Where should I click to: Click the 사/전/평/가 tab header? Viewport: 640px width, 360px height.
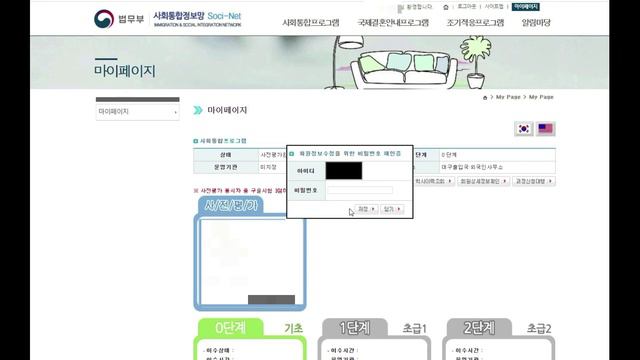(x=231, y=205)
